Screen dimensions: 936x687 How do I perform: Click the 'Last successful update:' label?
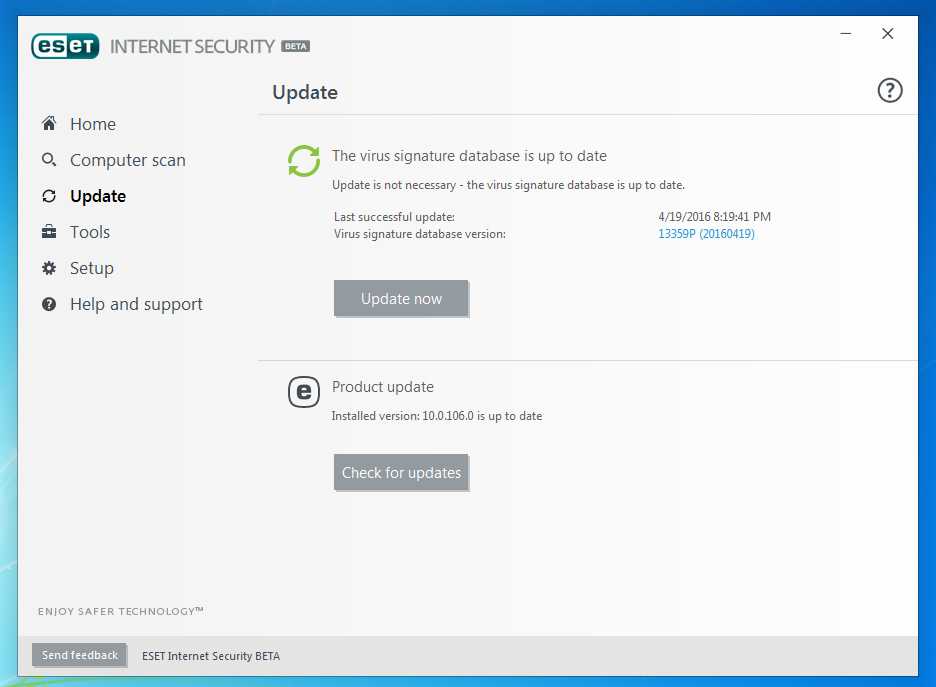pyautogui.click(x=394, y=217)
